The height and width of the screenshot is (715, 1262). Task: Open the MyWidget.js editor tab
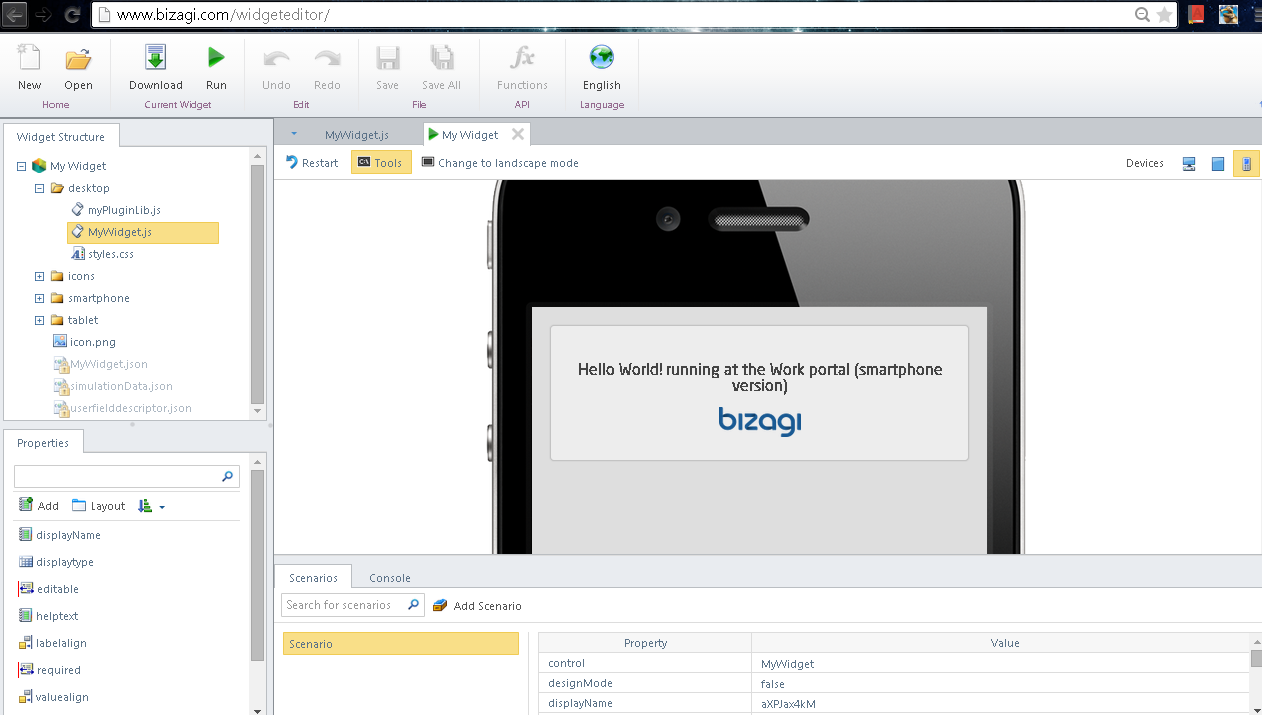pos(357,135)
